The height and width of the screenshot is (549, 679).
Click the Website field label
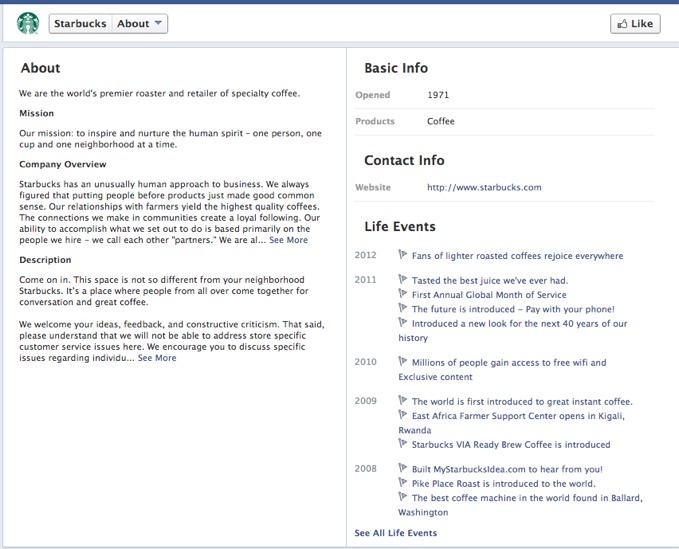coord(373,187)
